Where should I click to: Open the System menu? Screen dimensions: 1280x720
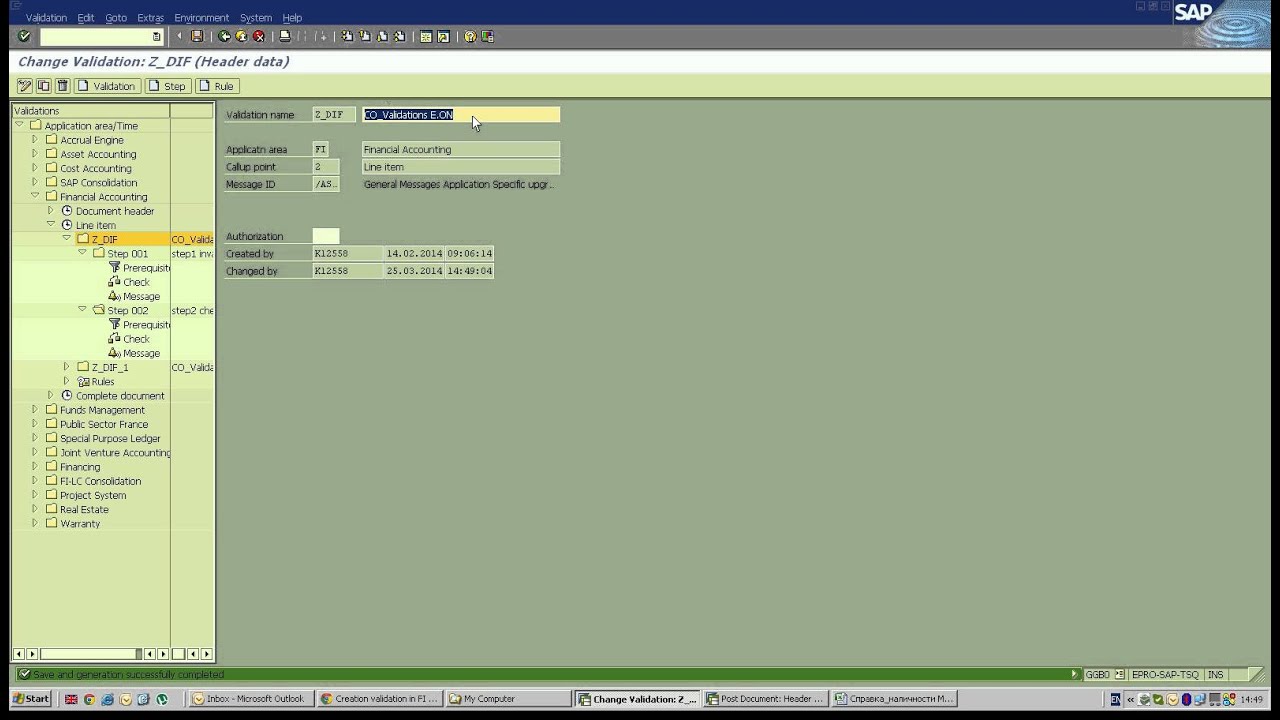(x=255, y=17)
